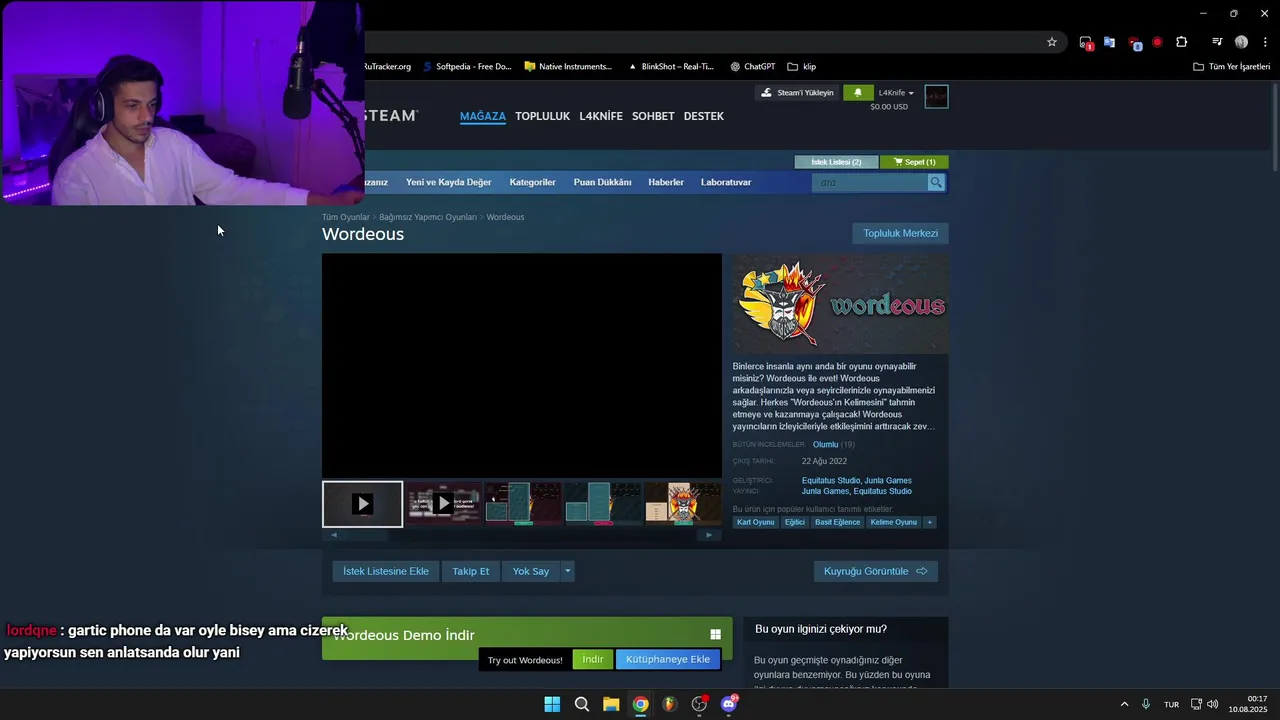Open Chrome's three-dot menu
Screen dimensions: 1280x720
(x=1265, y=42)
